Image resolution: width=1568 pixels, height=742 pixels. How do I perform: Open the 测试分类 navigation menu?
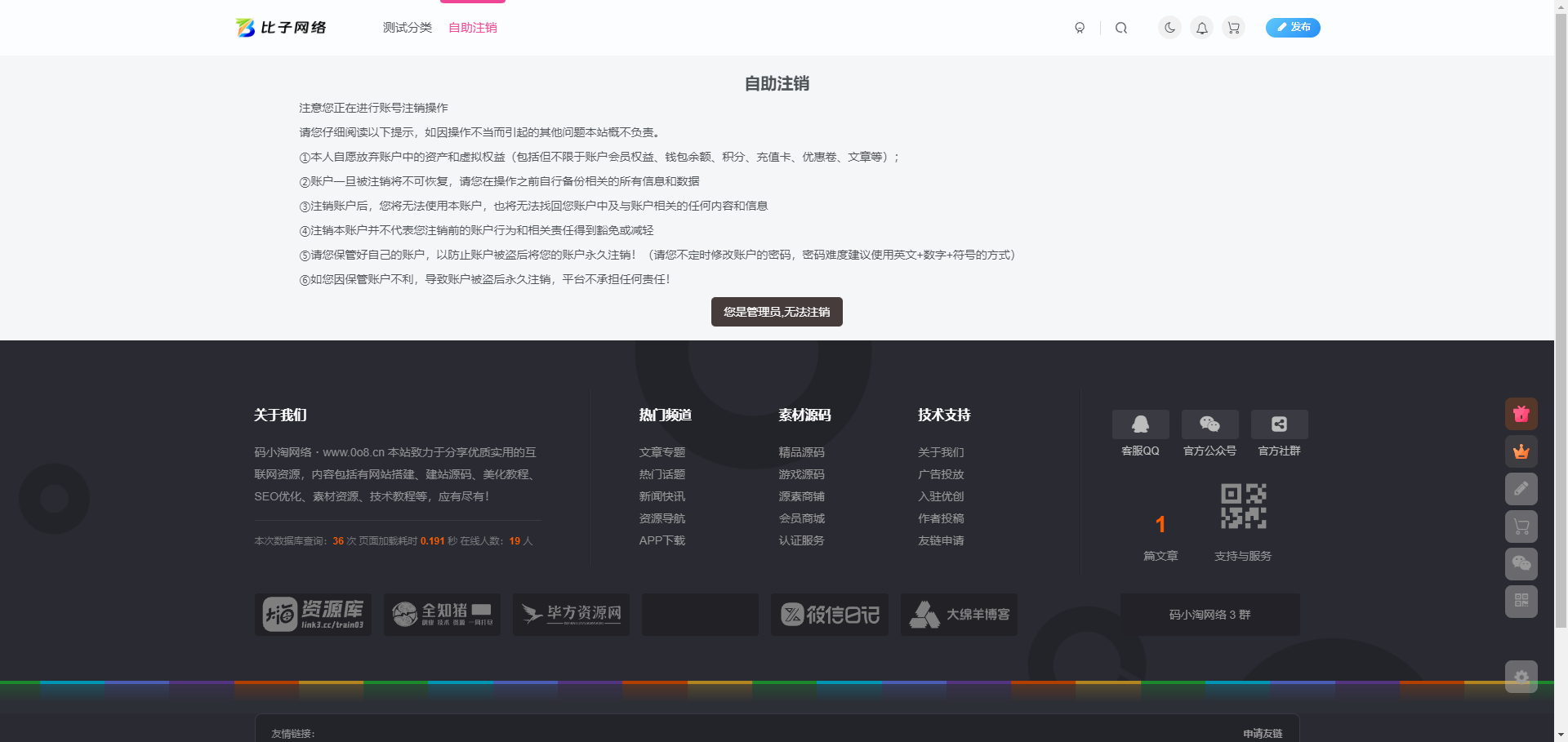(407, 27)
